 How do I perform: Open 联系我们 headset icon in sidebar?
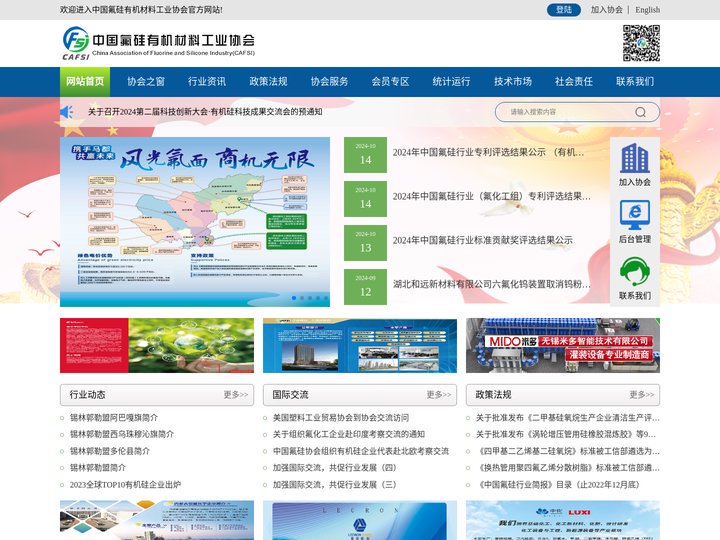pyautogui.click(x=635, y=272)
